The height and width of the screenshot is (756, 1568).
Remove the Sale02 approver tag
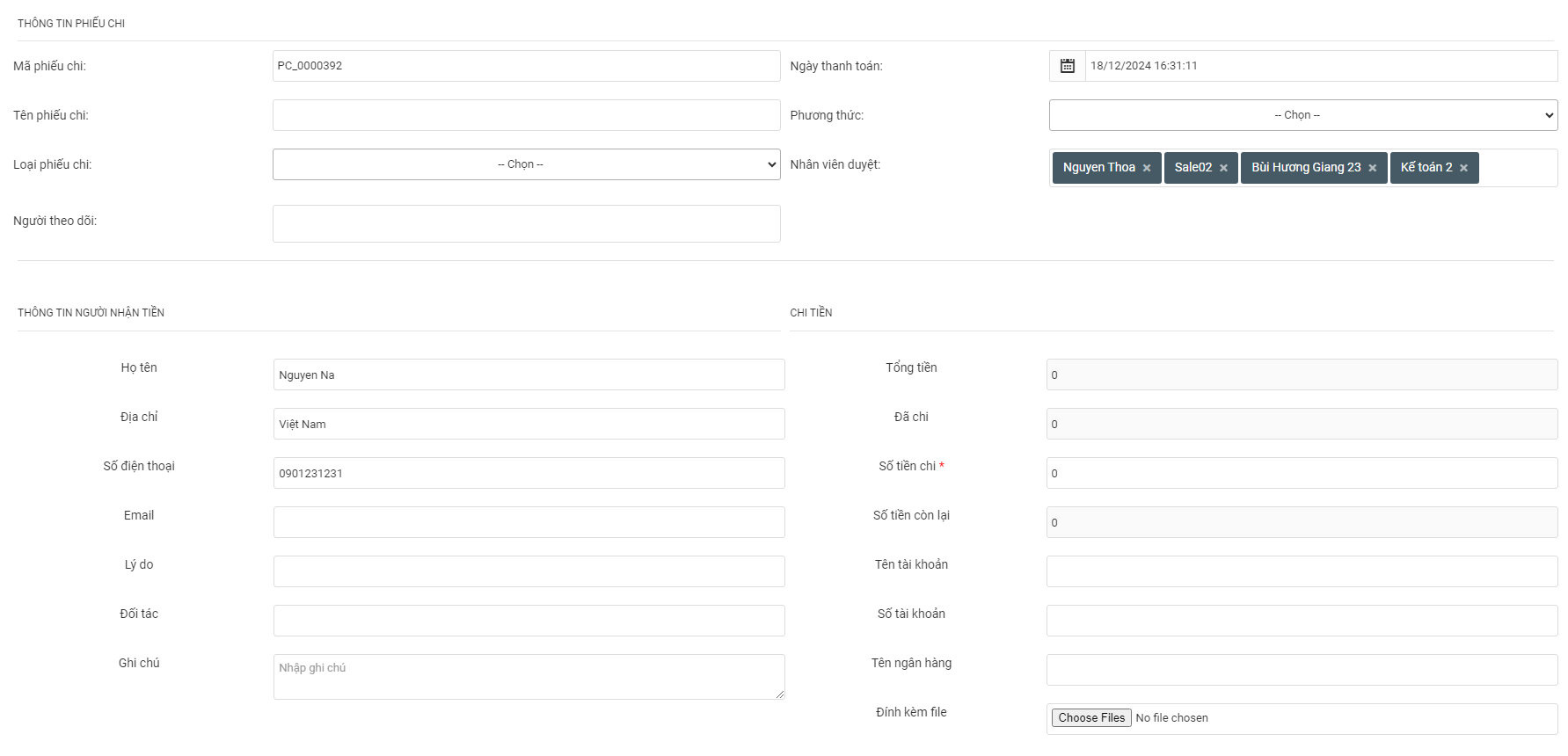tap(1223, 168)
